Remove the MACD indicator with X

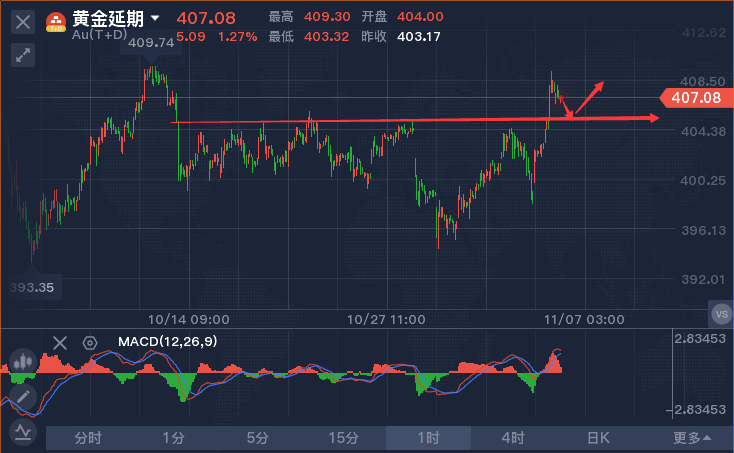click(x=60, y=343)
